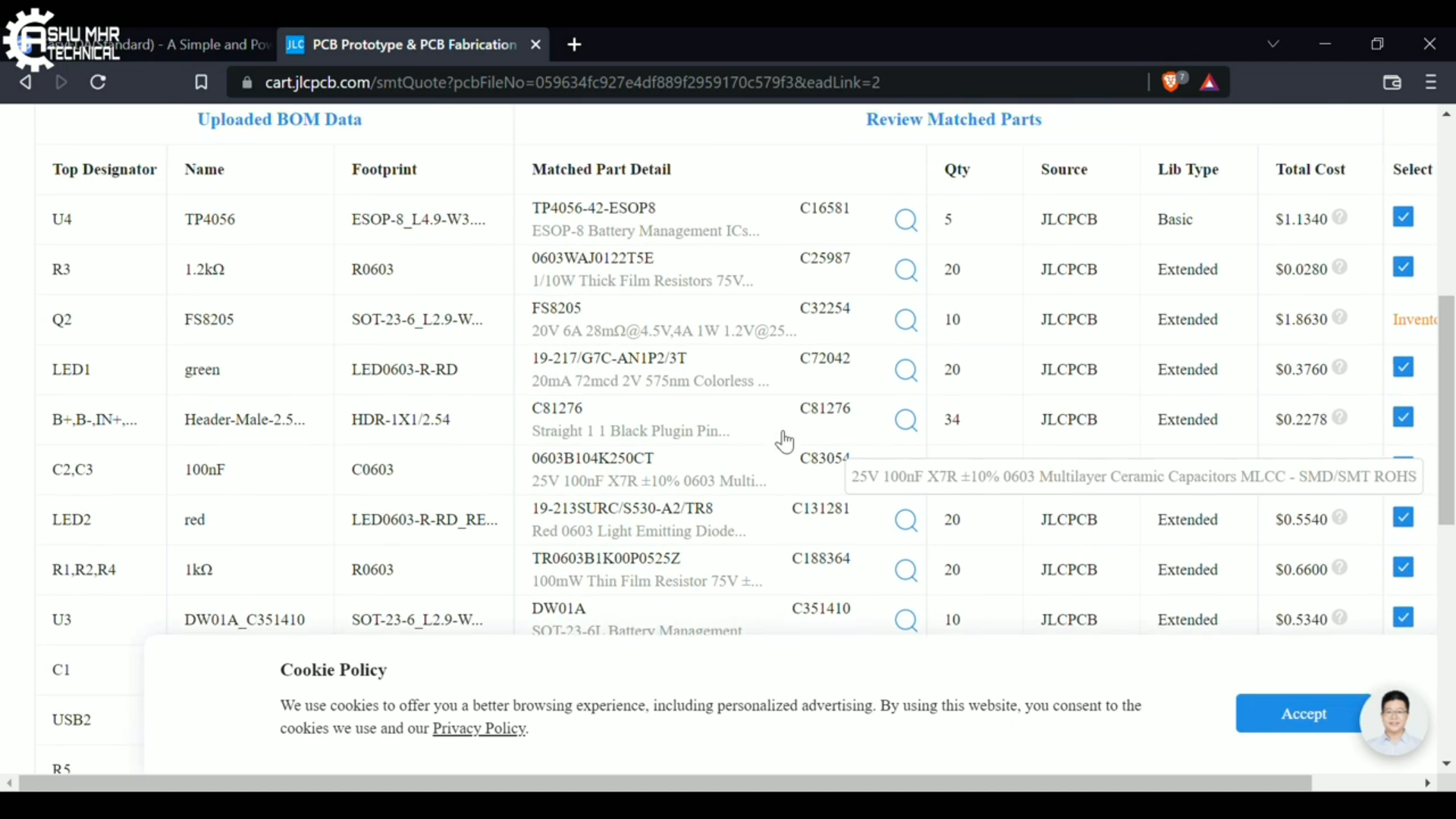Screen dimensions: 1456x819
Task: Uncheck the R1,R2,R4 resistor checkbox
Action: (1403, 567)
